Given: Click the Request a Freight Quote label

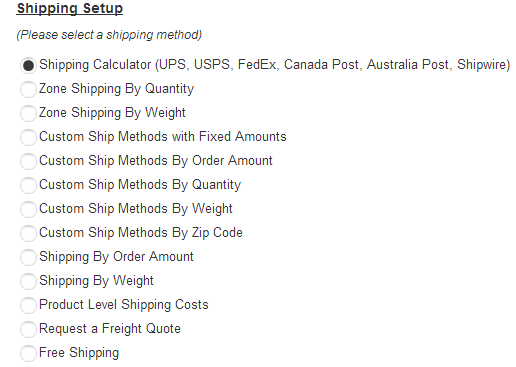Looking at the screenshot, I should pyautogui.click(x=110, y=329).
